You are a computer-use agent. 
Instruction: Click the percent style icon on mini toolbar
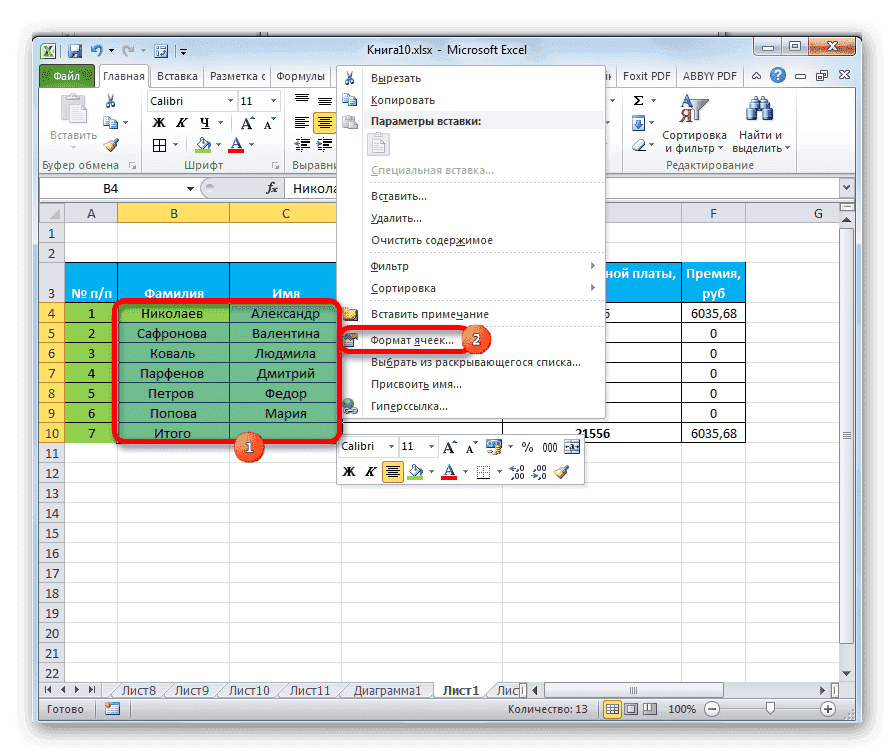(x=527, y=447)
